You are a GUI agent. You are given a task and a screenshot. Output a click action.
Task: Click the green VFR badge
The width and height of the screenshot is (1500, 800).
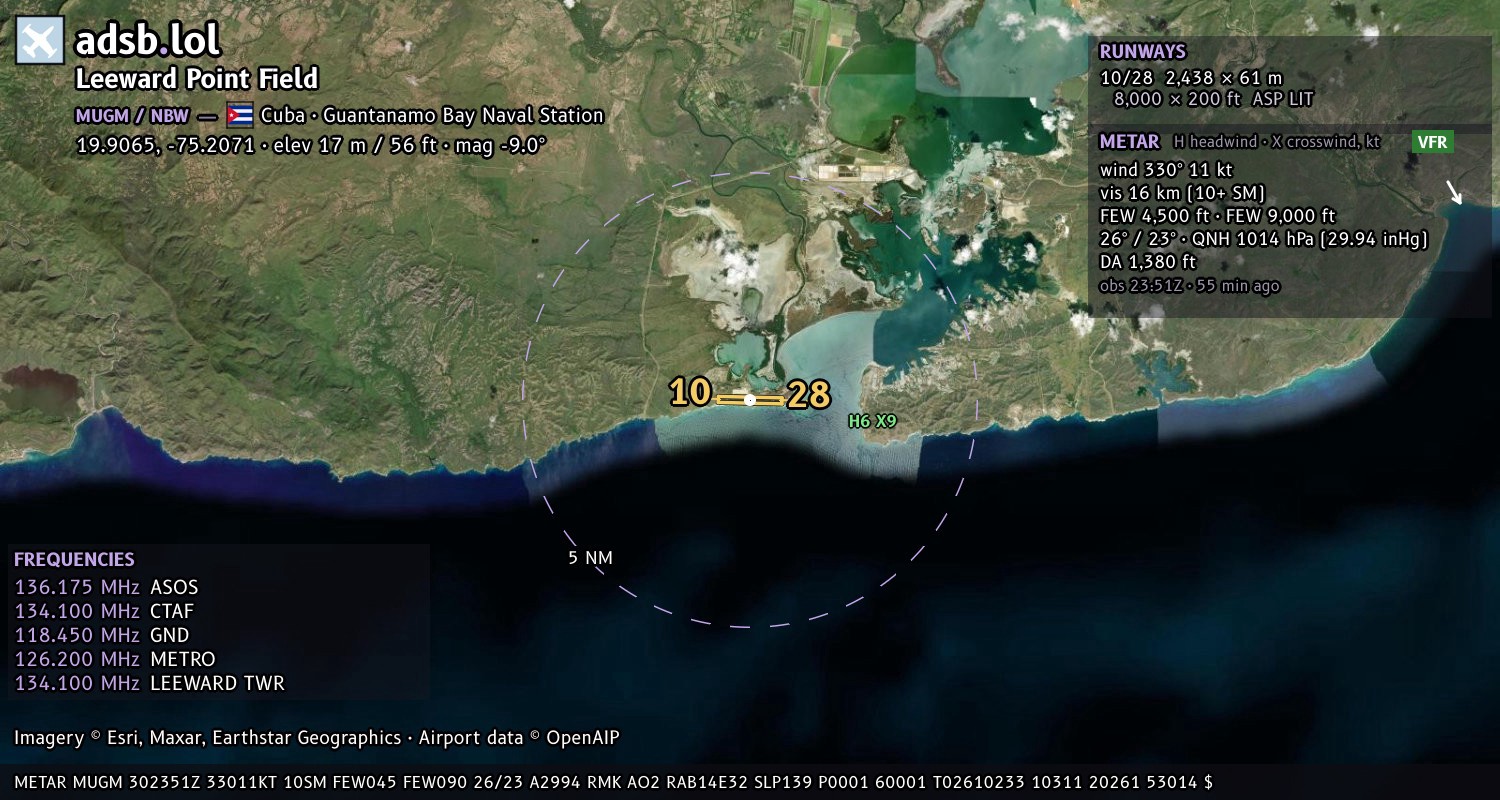pos(1432,142)
